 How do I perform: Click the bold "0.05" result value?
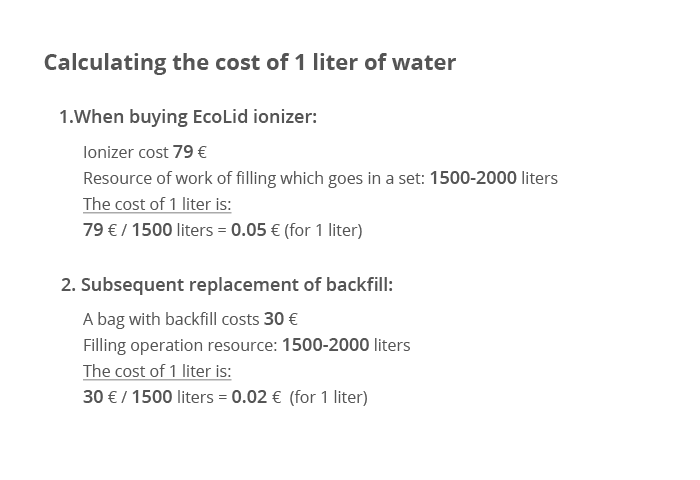point(249,230)
